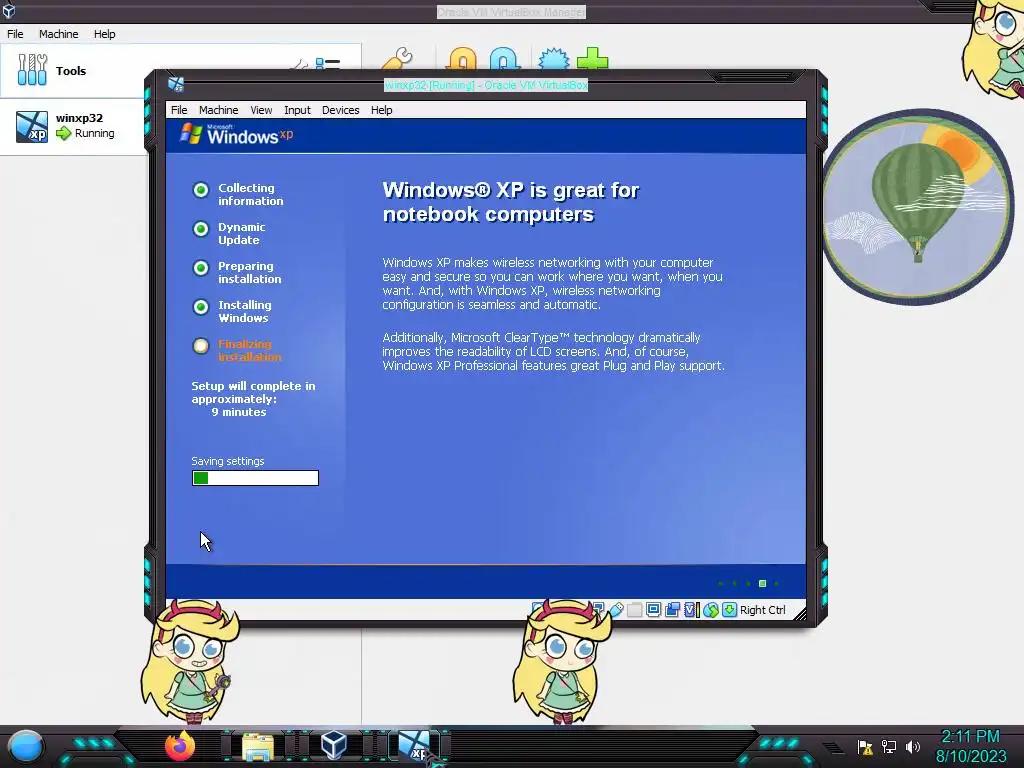Open the Input menu in the VM window

pos(297,110)
